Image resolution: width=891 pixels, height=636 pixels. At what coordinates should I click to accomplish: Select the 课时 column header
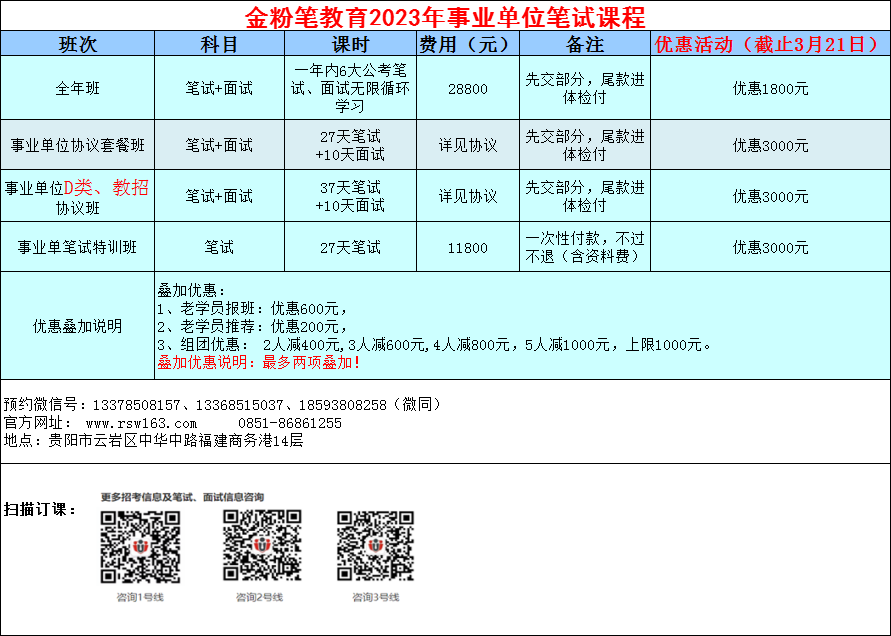pyautogui.click(x=350, y=44)
